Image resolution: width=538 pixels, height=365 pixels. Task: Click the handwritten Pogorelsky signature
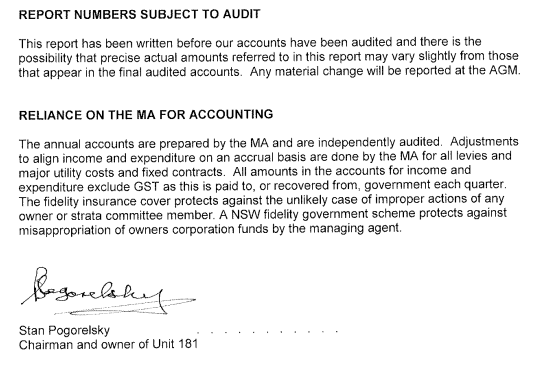[108, 291]
